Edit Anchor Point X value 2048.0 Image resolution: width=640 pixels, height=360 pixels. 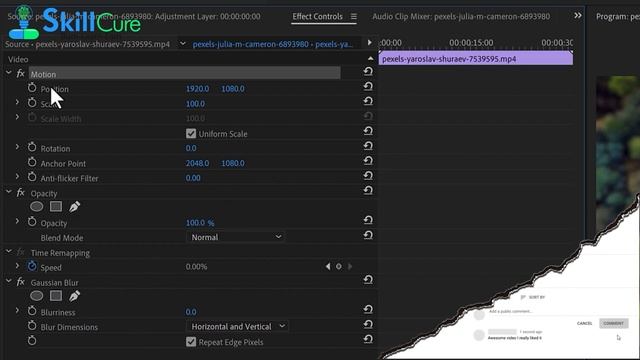198,163
